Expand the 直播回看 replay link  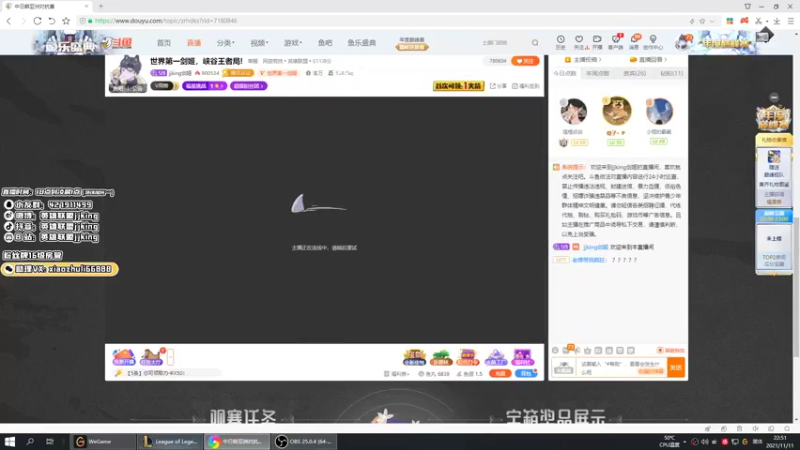pyautogui.click(x=648, y=60)
